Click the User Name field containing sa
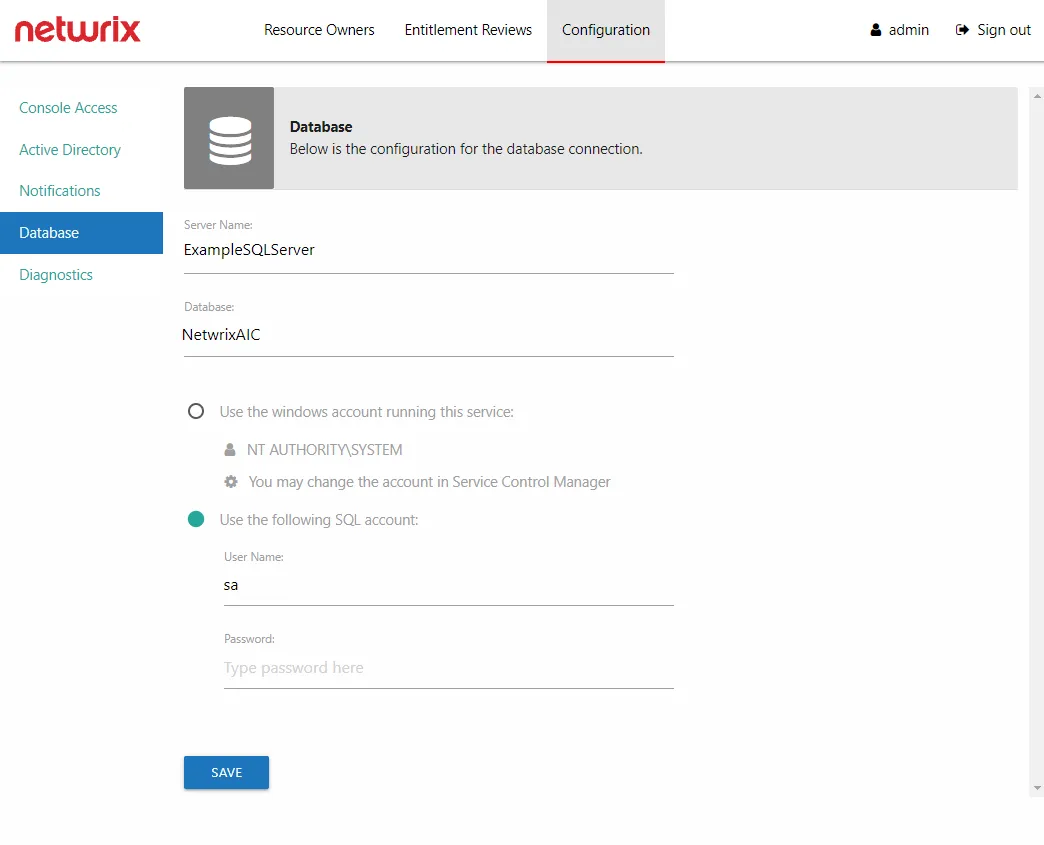 coord(449,585)
